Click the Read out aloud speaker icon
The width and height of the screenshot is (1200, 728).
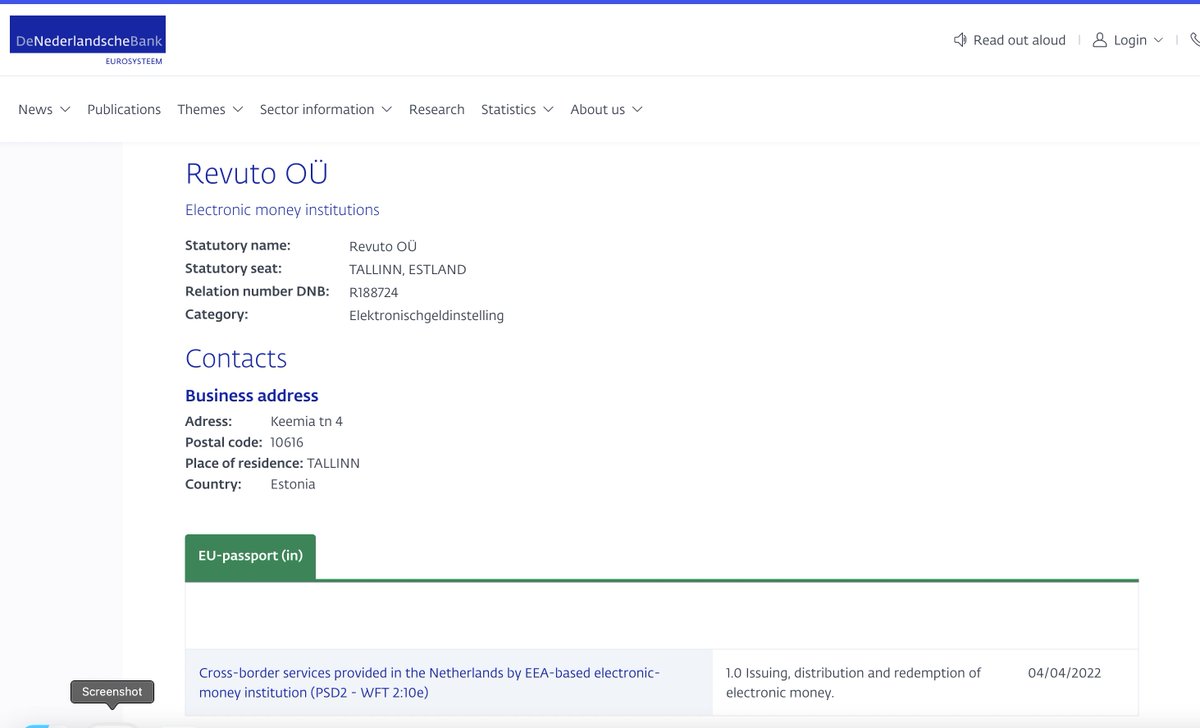point(960,40)
